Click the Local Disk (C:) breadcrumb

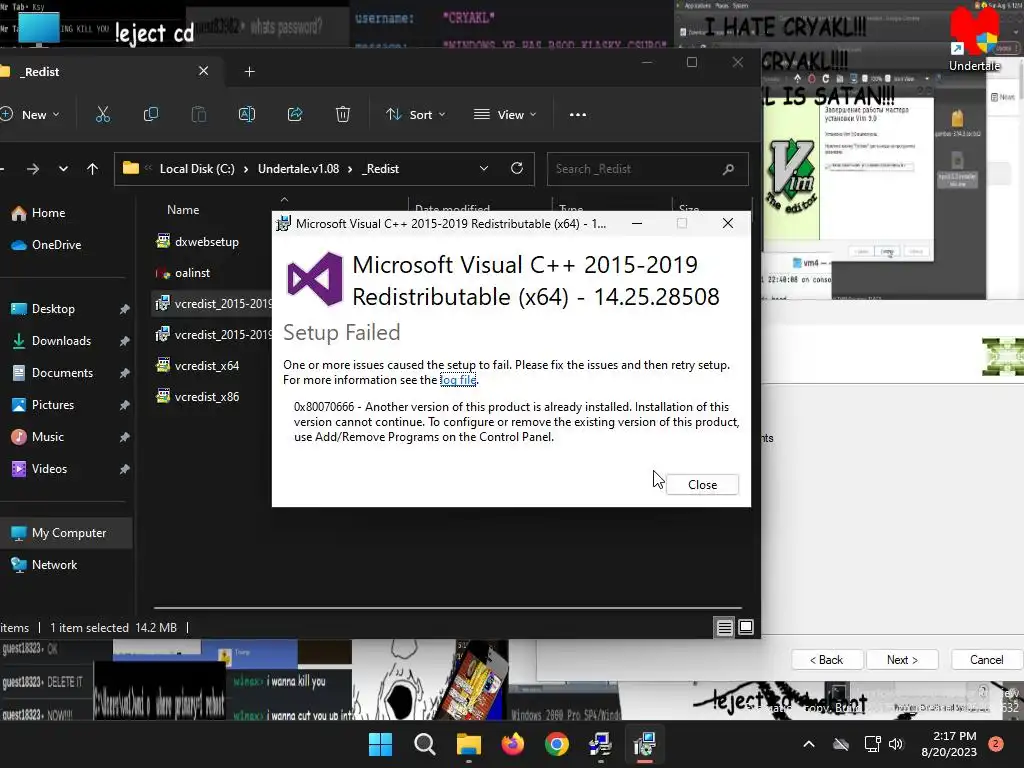(197, 169)
